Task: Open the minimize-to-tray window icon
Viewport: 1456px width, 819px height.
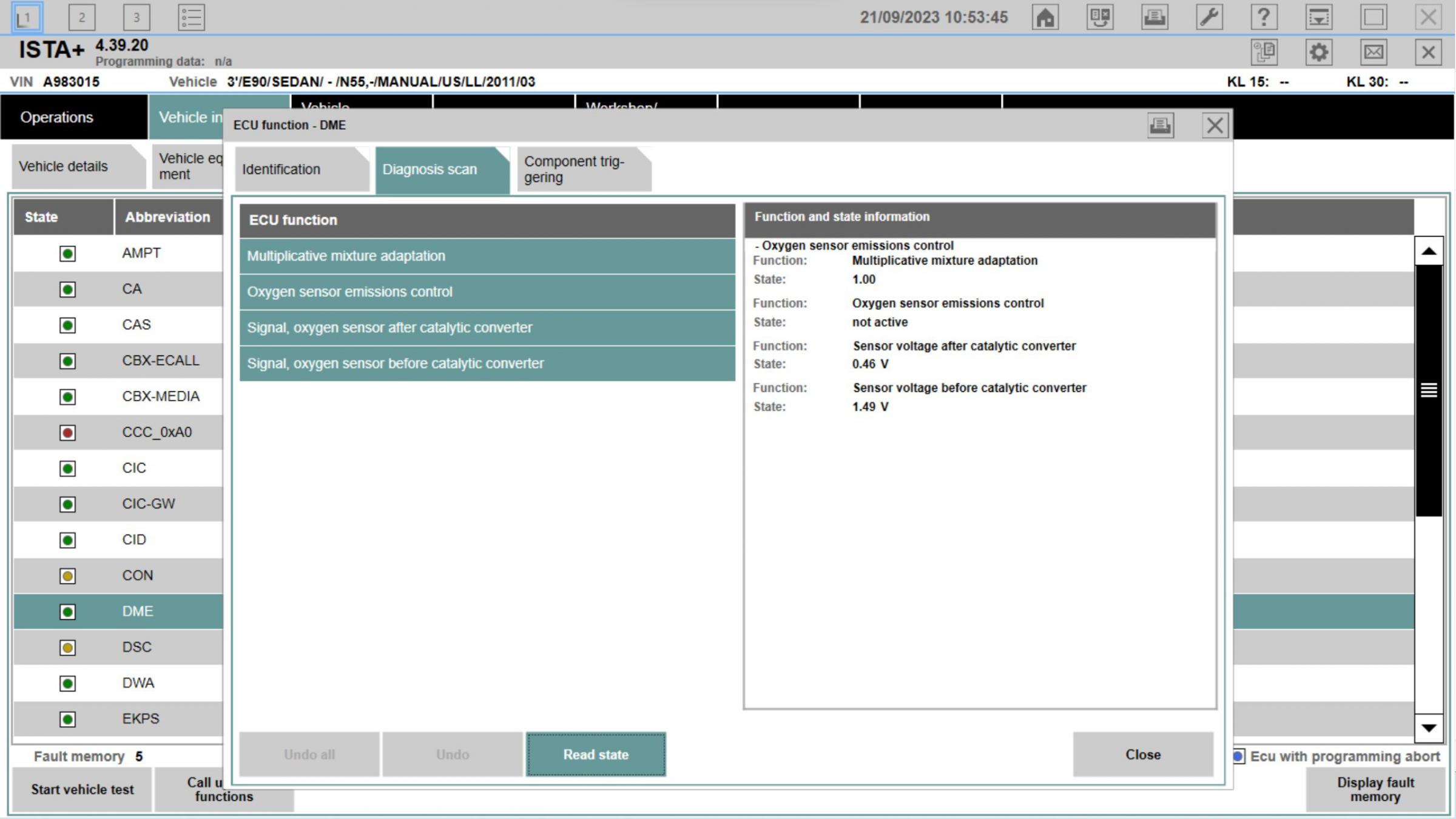Action: point(1319,17)
